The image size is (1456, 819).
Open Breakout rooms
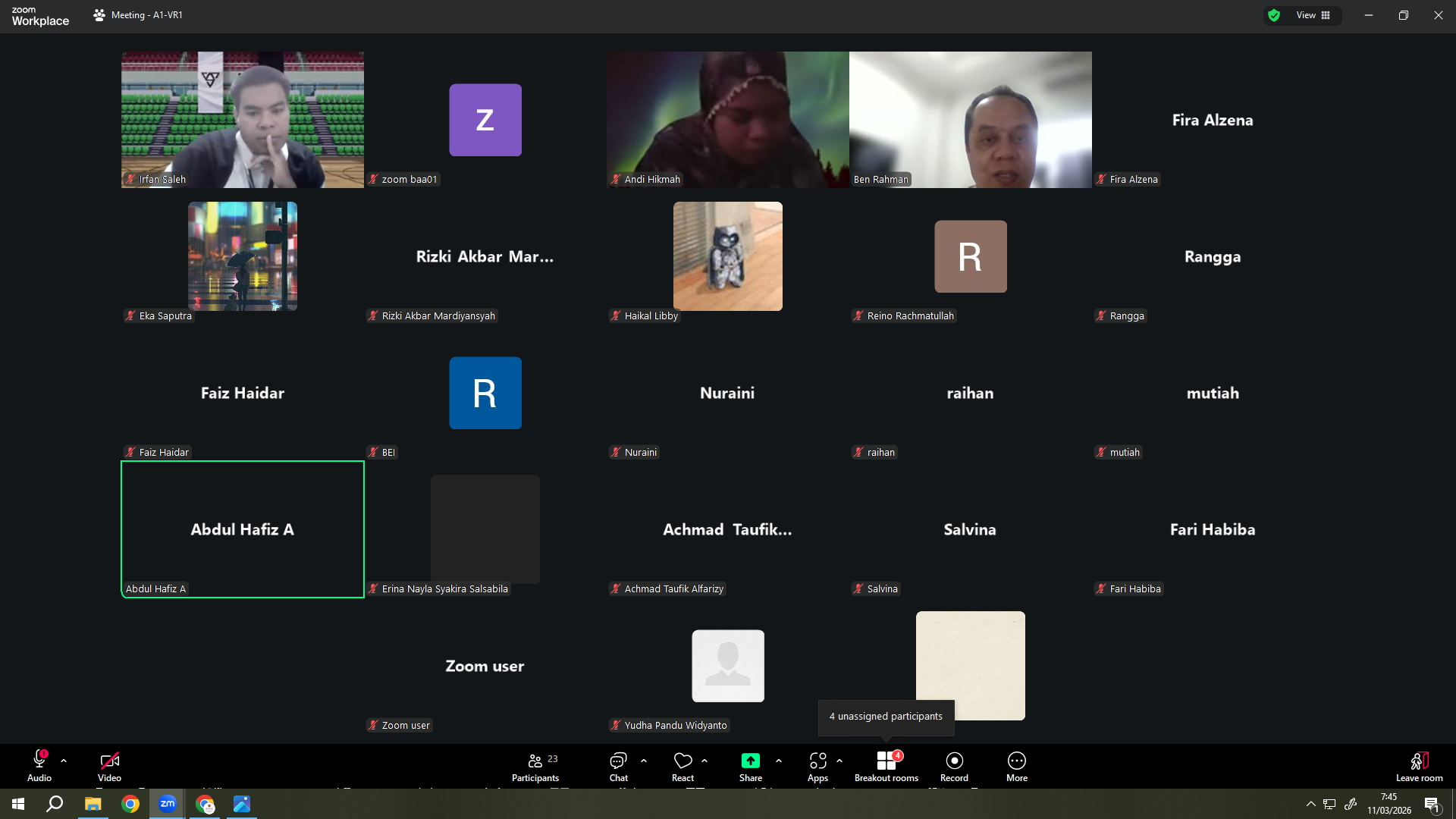886,766
